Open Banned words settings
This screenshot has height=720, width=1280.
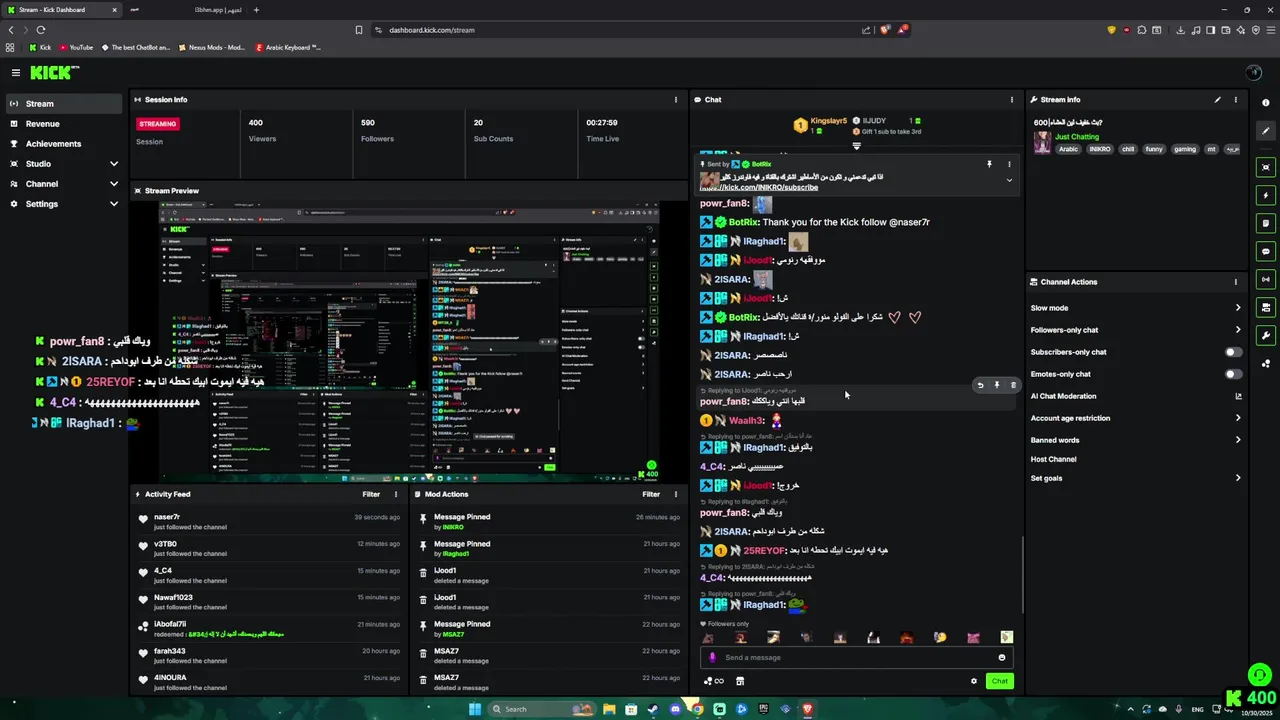(1136, 440)
